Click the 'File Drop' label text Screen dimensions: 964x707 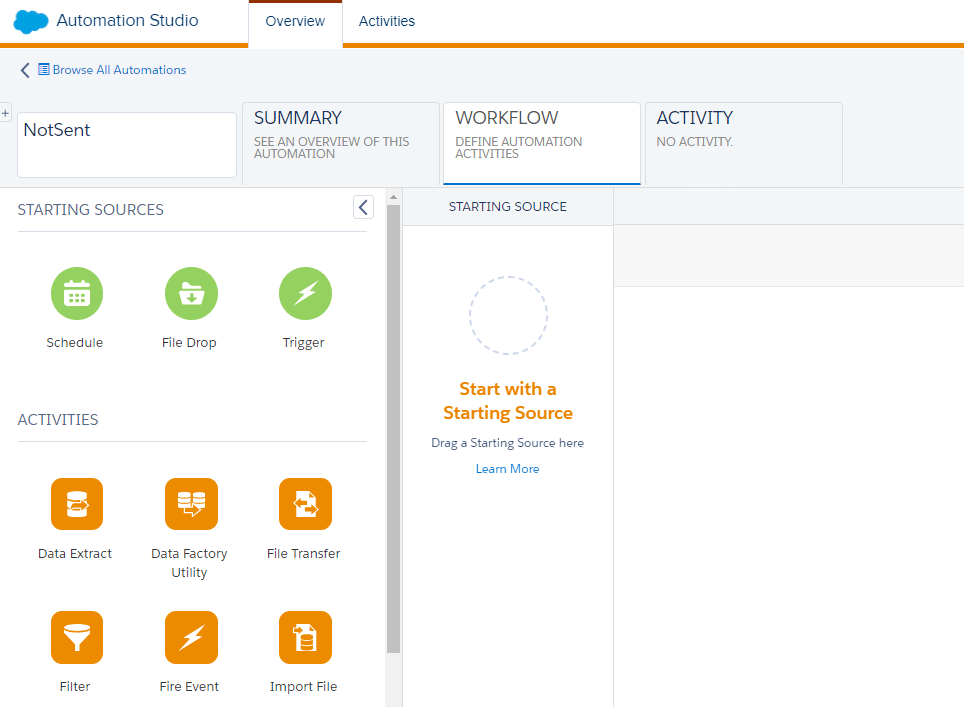click(x=189, y=342)
